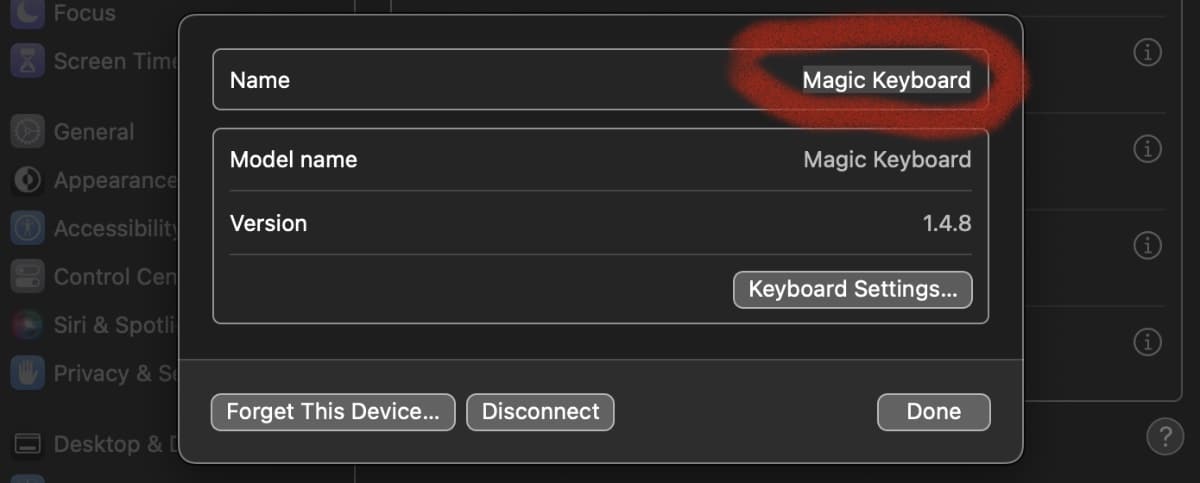1200x483 pixels.
Task: Select the Siri & Spotlight icon
Action: point(27,324)
